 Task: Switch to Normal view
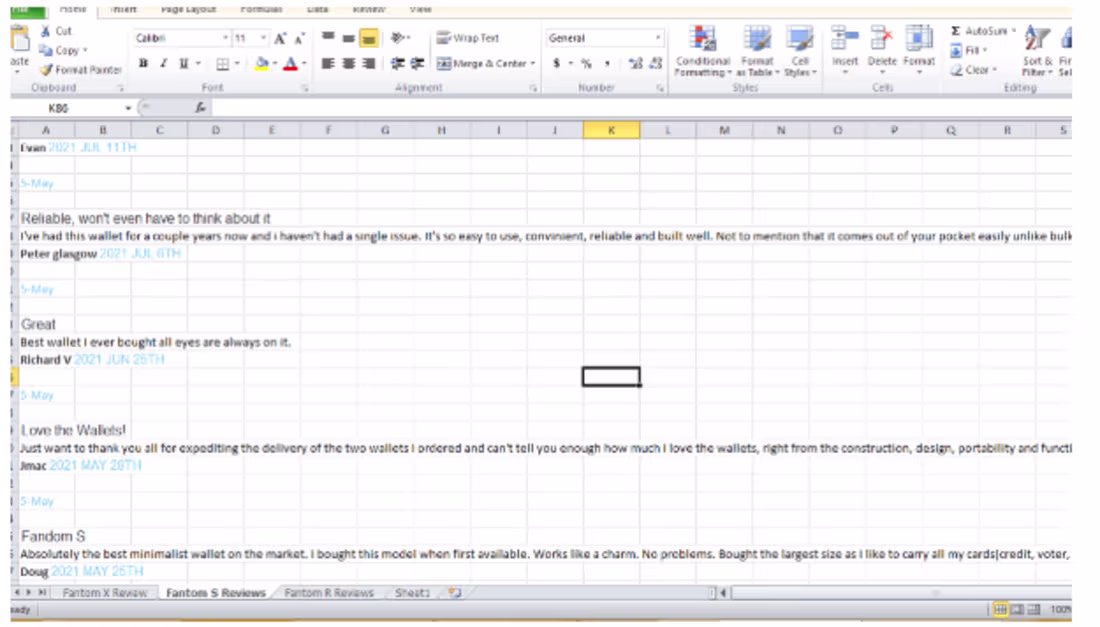coord(1000,609)
